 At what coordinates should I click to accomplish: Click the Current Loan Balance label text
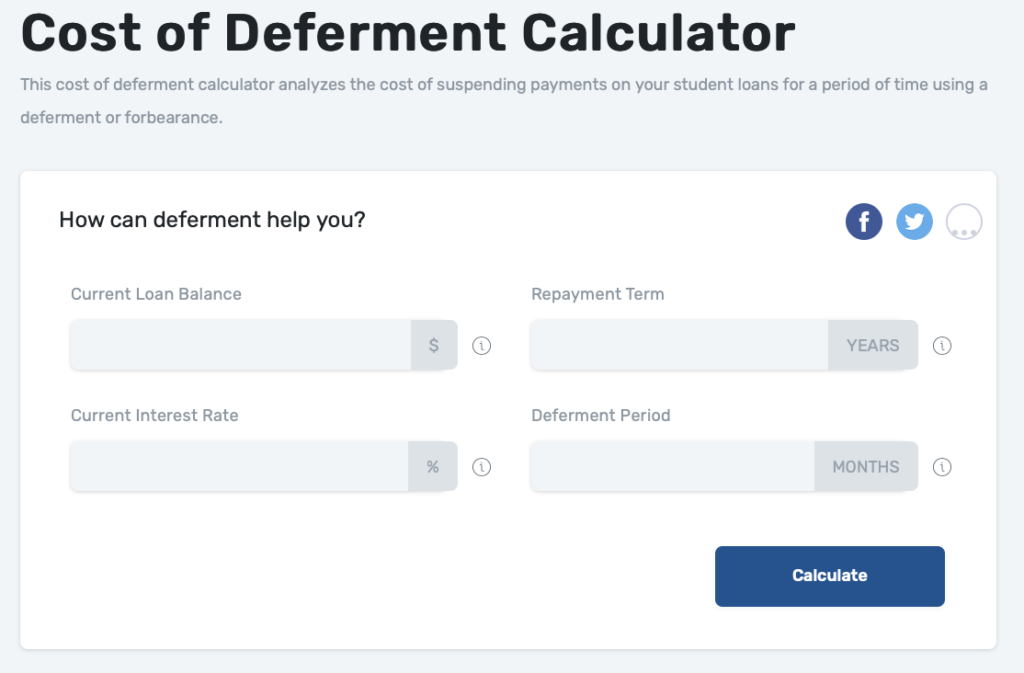pos(156,294)
